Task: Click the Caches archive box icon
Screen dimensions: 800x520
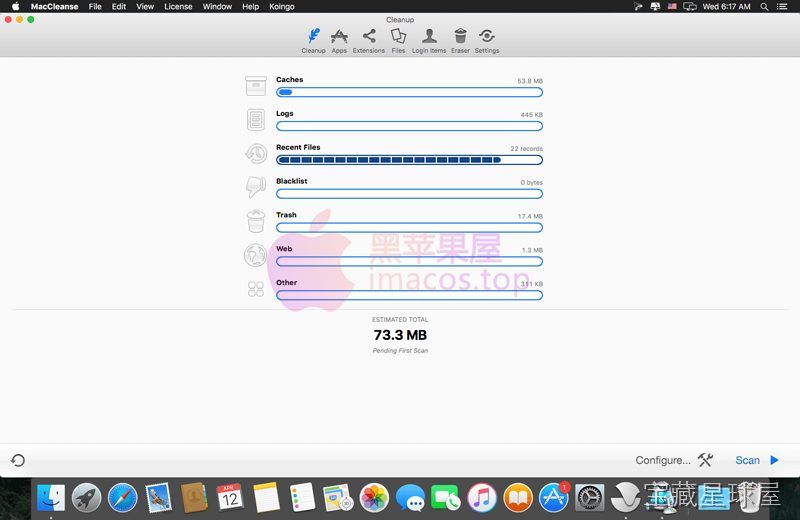Action: [x=256, y=86]
